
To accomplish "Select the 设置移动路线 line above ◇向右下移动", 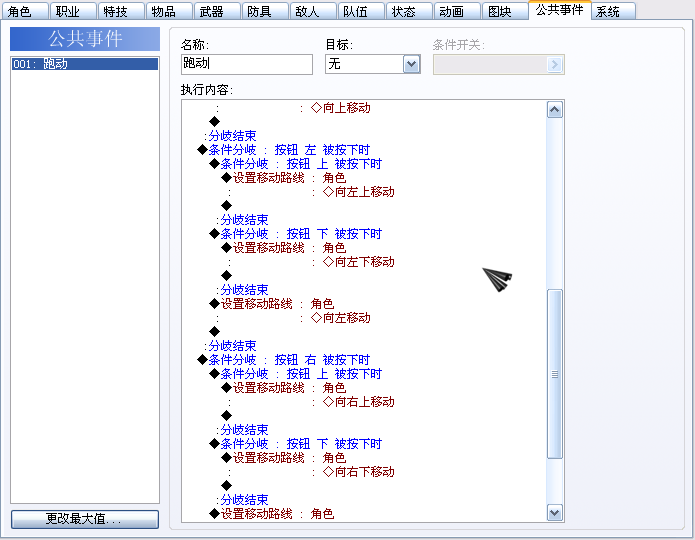I will [x=284, y=458].
